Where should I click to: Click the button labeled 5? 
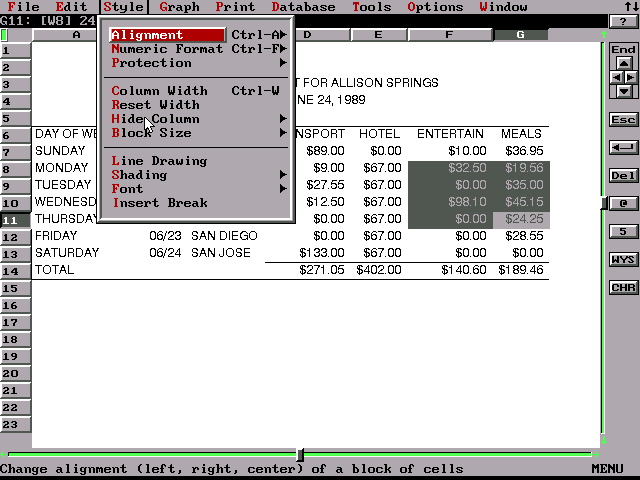point(623,231)
